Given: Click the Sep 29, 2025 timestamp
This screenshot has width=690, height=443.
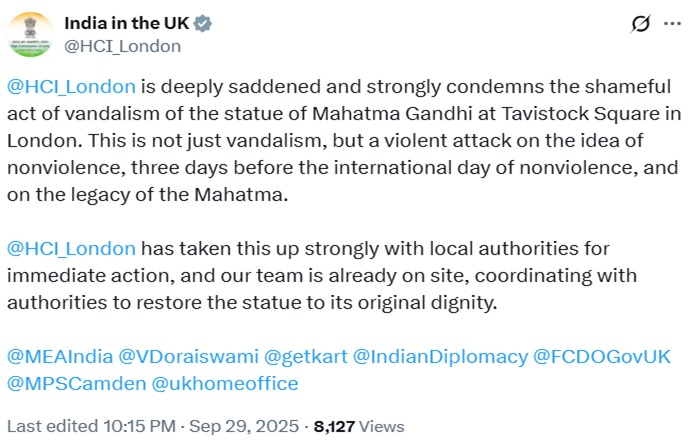Looking at the screenshot, I should [241, 425].
